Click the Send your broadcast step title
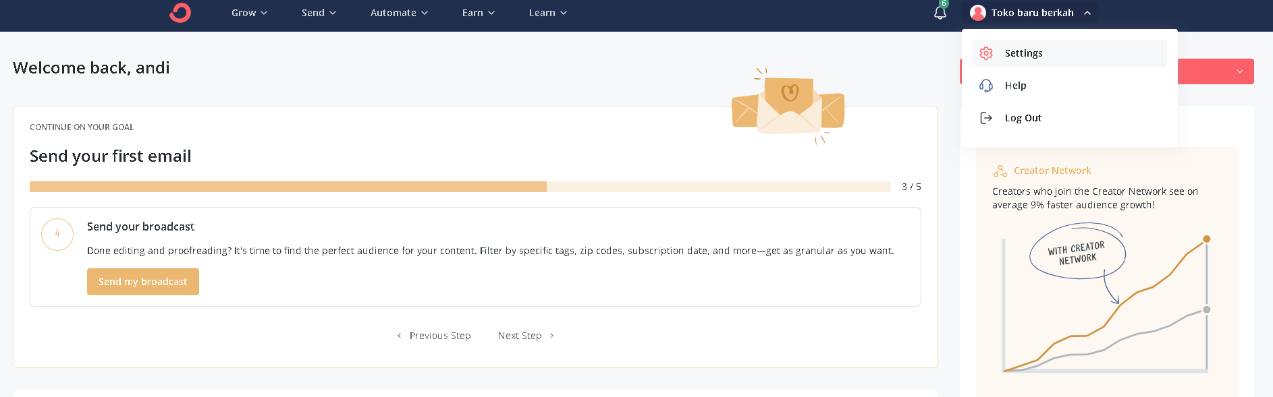 point(140,227)
